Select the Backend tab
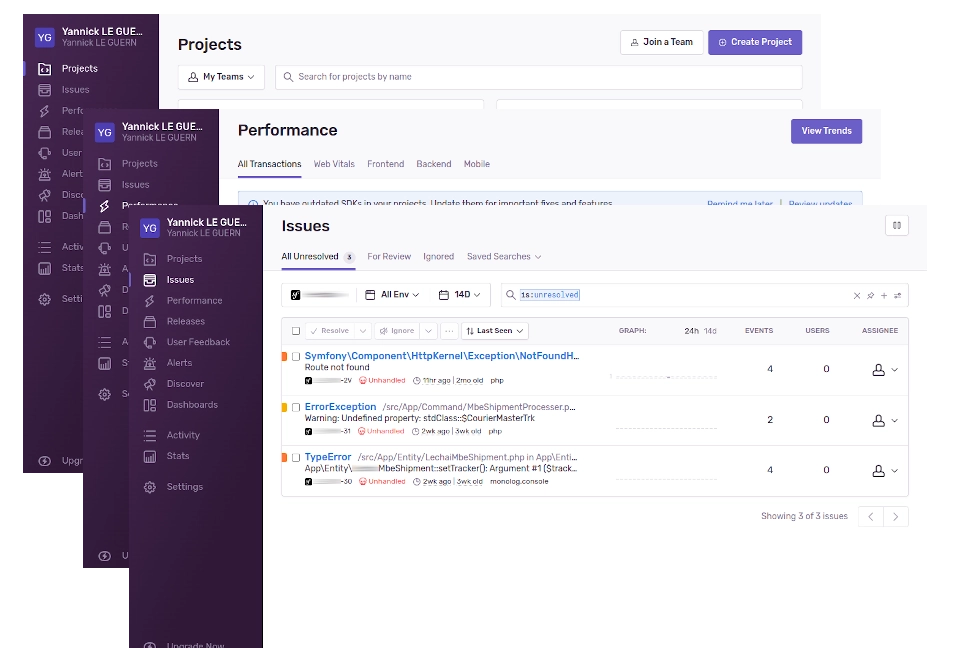The image size is (980, 648). (x=434, y=164)
